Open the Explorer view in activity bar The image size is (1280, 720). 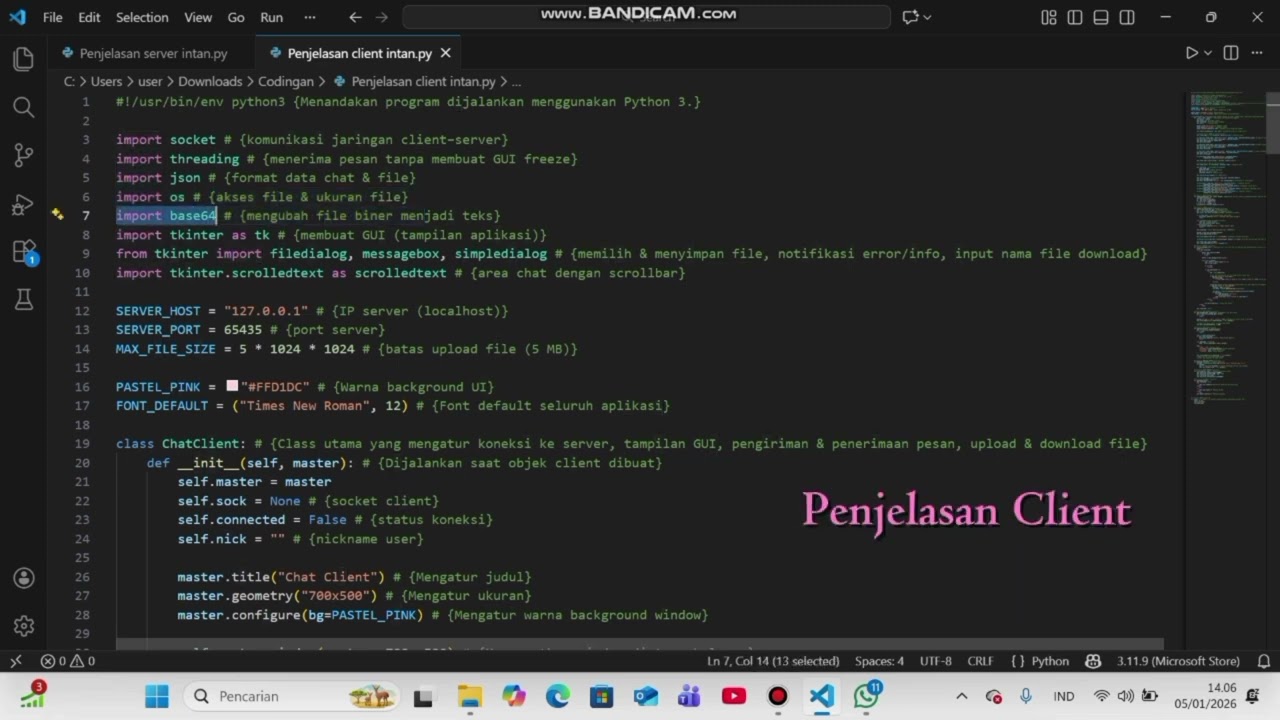point(23,59)
